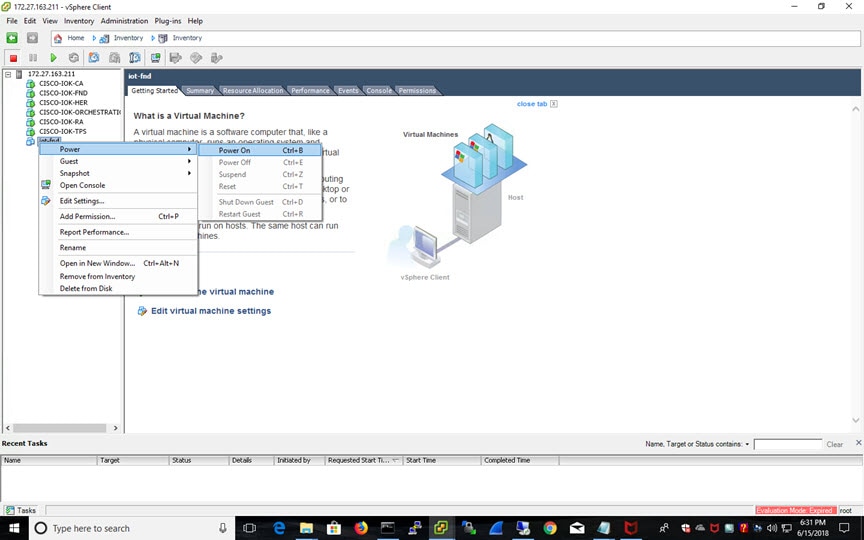The width and height of the screenshot is (864, 540).
Task: Click the first Inventory breadcrumb arrow
Action: pyautogui.click(x=94, y=38)
